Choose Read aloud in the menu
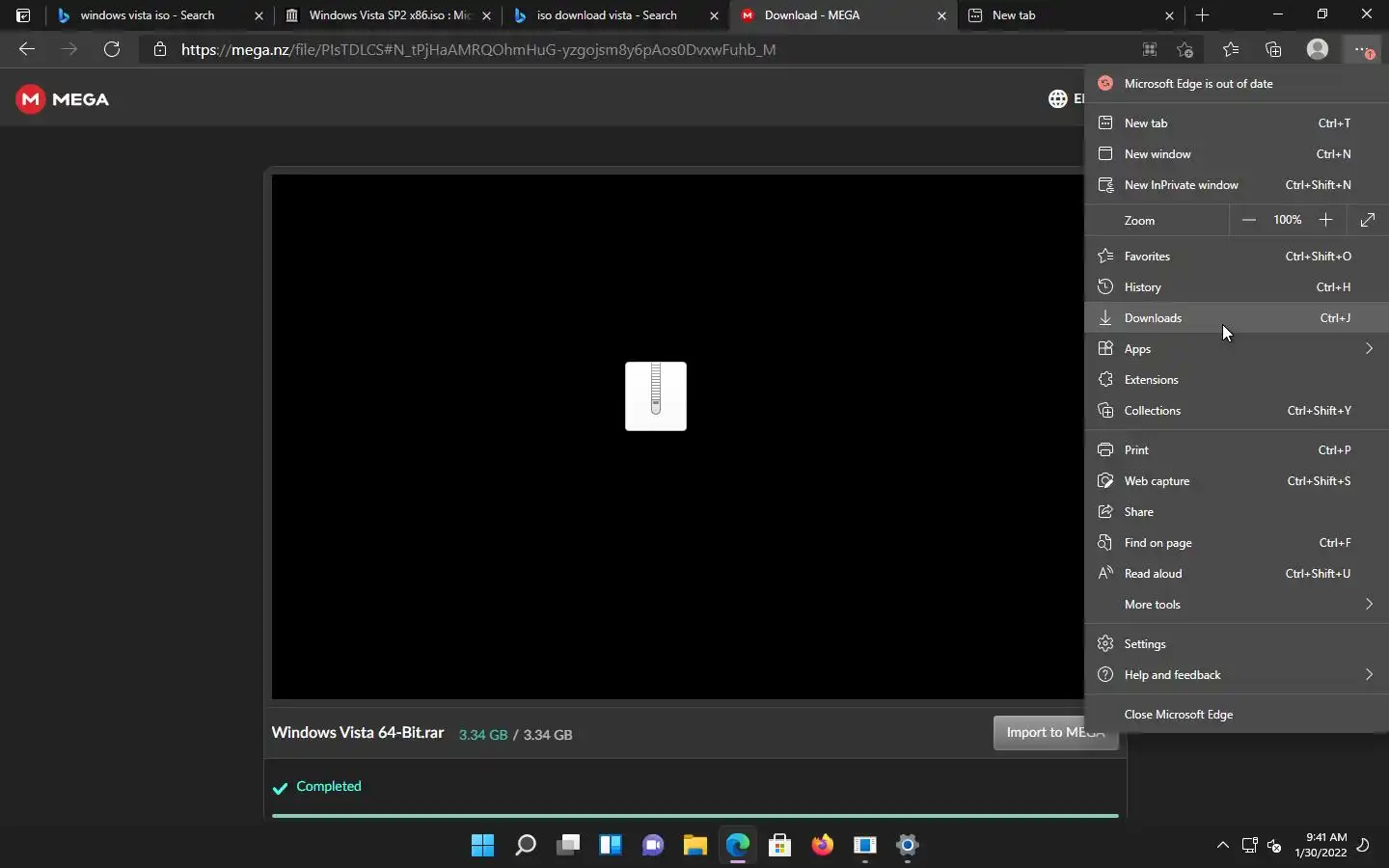This screenshot has width=1389, height=868. 1237,574
